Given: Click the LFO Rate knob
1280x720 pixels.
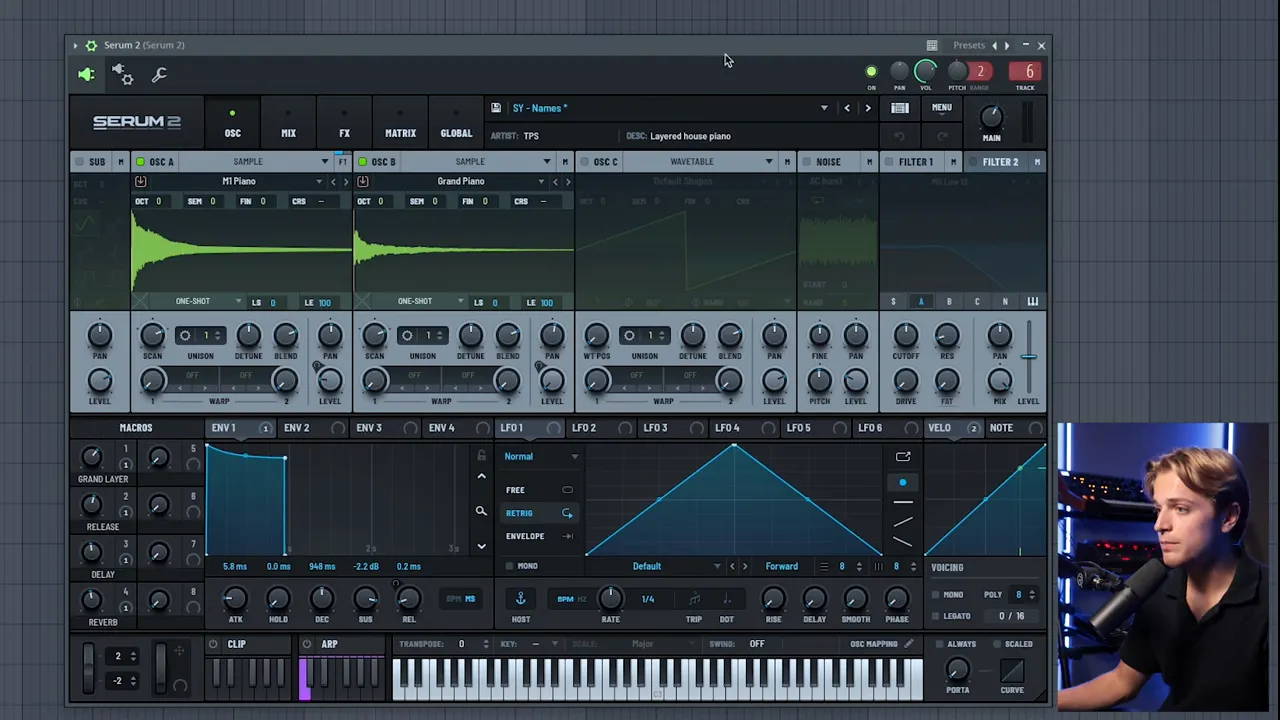Looking at the screenshot, I should click(610, 598).
